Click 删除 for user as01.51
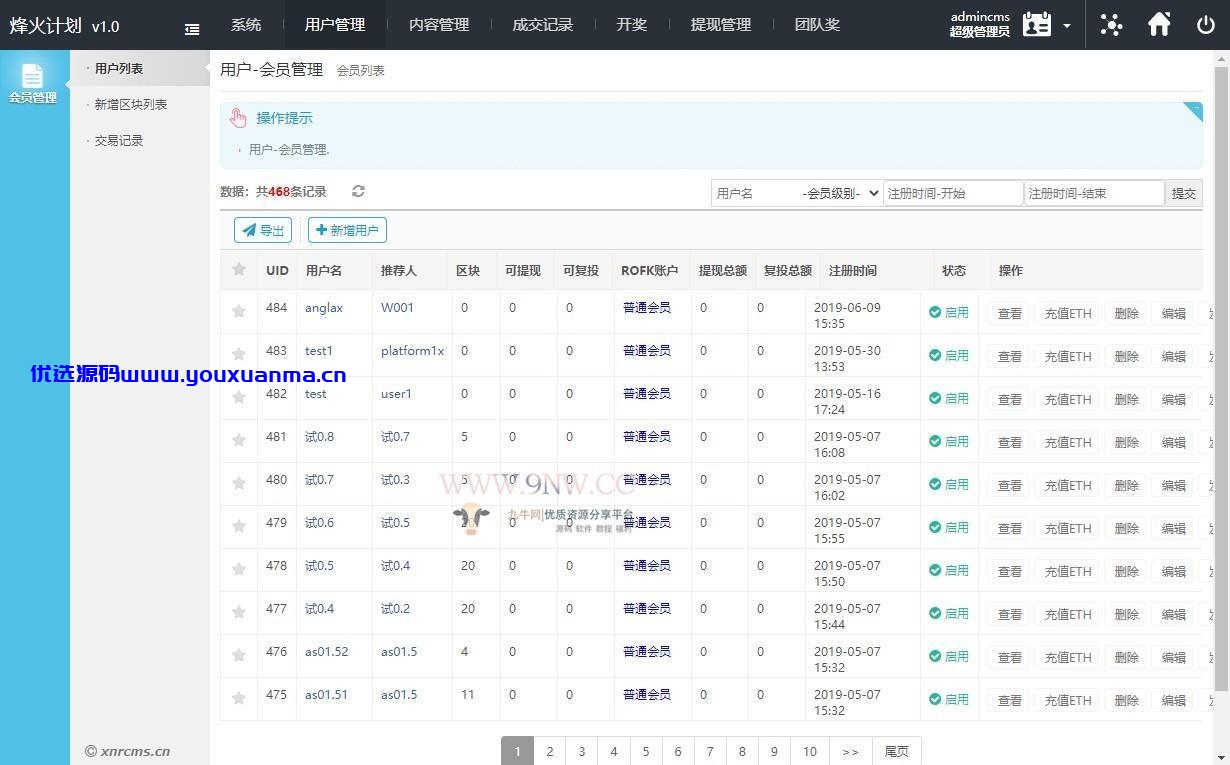 click(1127, 700)
